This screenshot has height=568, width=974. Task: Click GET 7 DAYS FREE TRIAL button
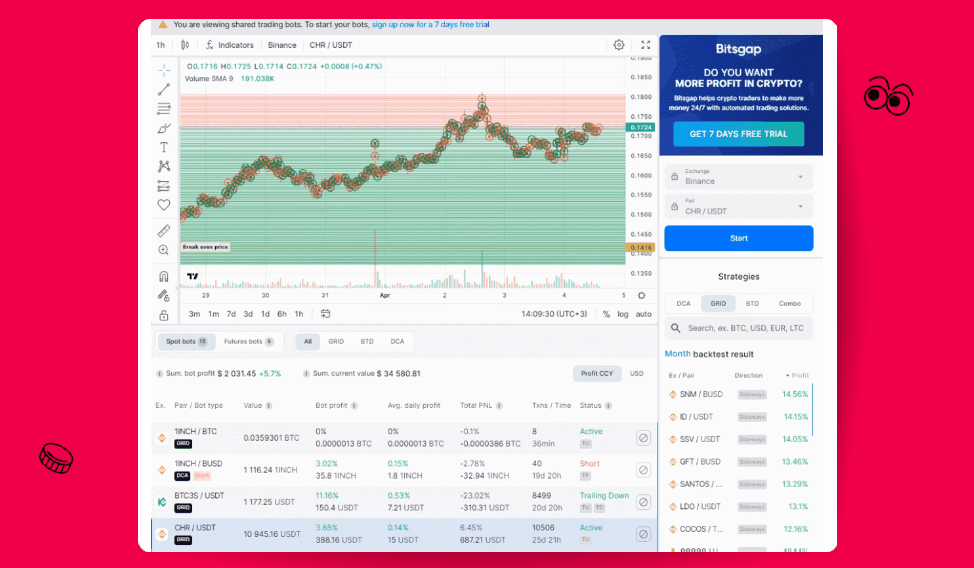[739, 134]
